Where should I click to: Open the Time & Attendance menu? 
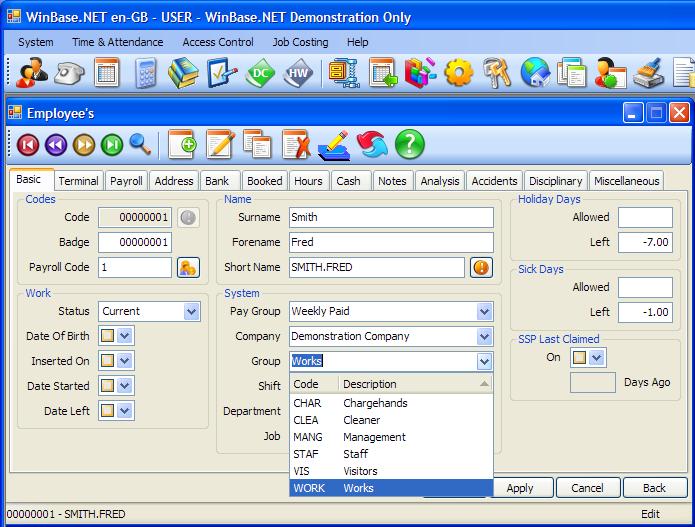pos(118,42)
